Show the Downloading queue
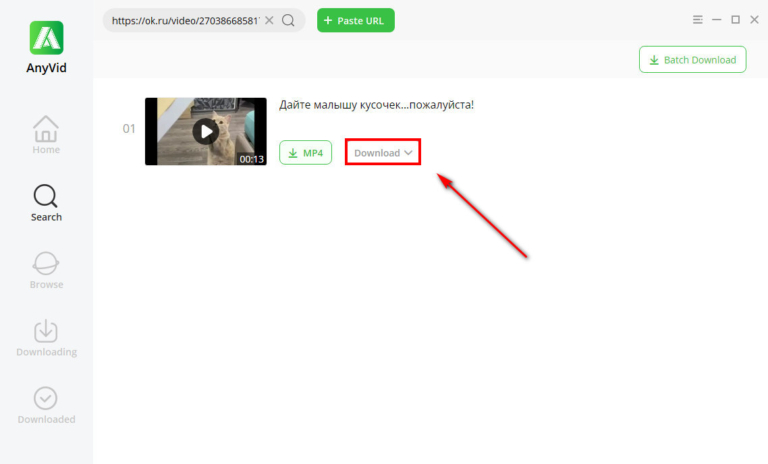768x464 pixels. (46, 338)
